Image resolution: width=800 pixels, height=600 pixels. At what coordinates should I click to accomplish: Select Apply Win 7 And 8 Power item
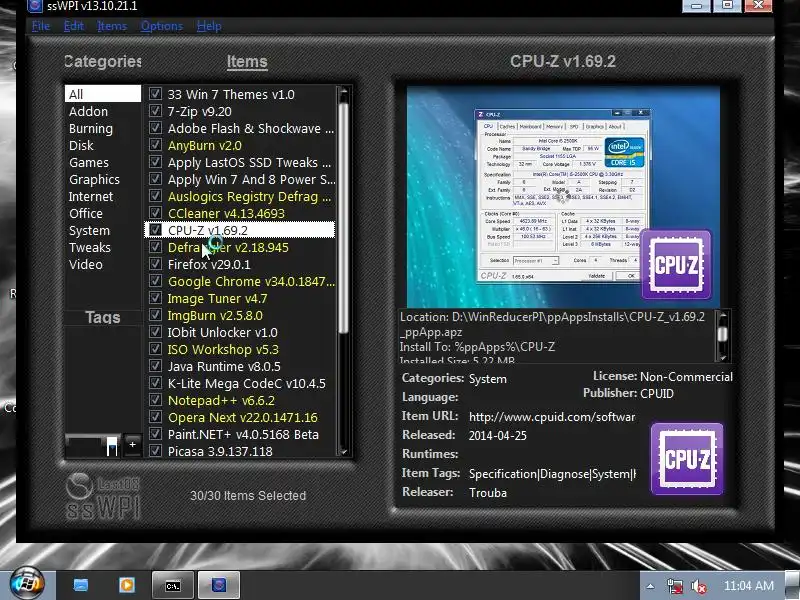click(x=251, y=180)
